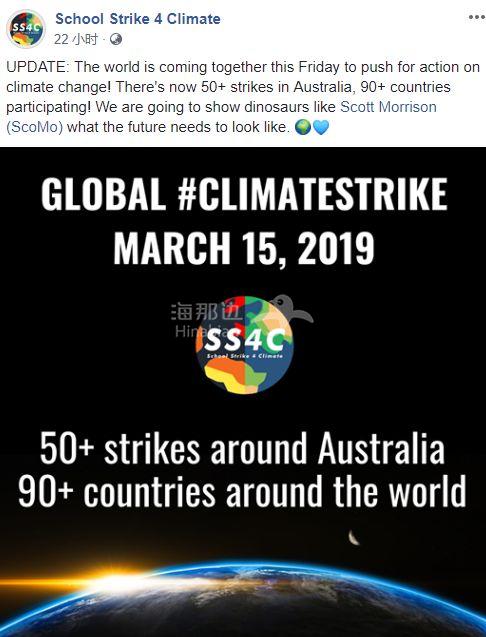Click the (ScoMo) part of the tag
The height and width of the screenshot is (637, 486).
(x=35, y=127)
